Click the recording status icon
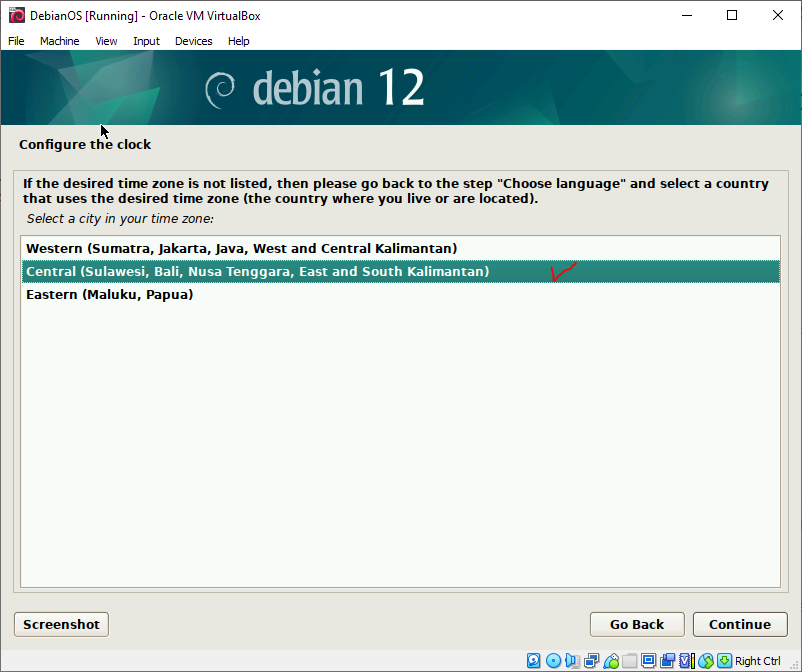 (x=667, y=661)
